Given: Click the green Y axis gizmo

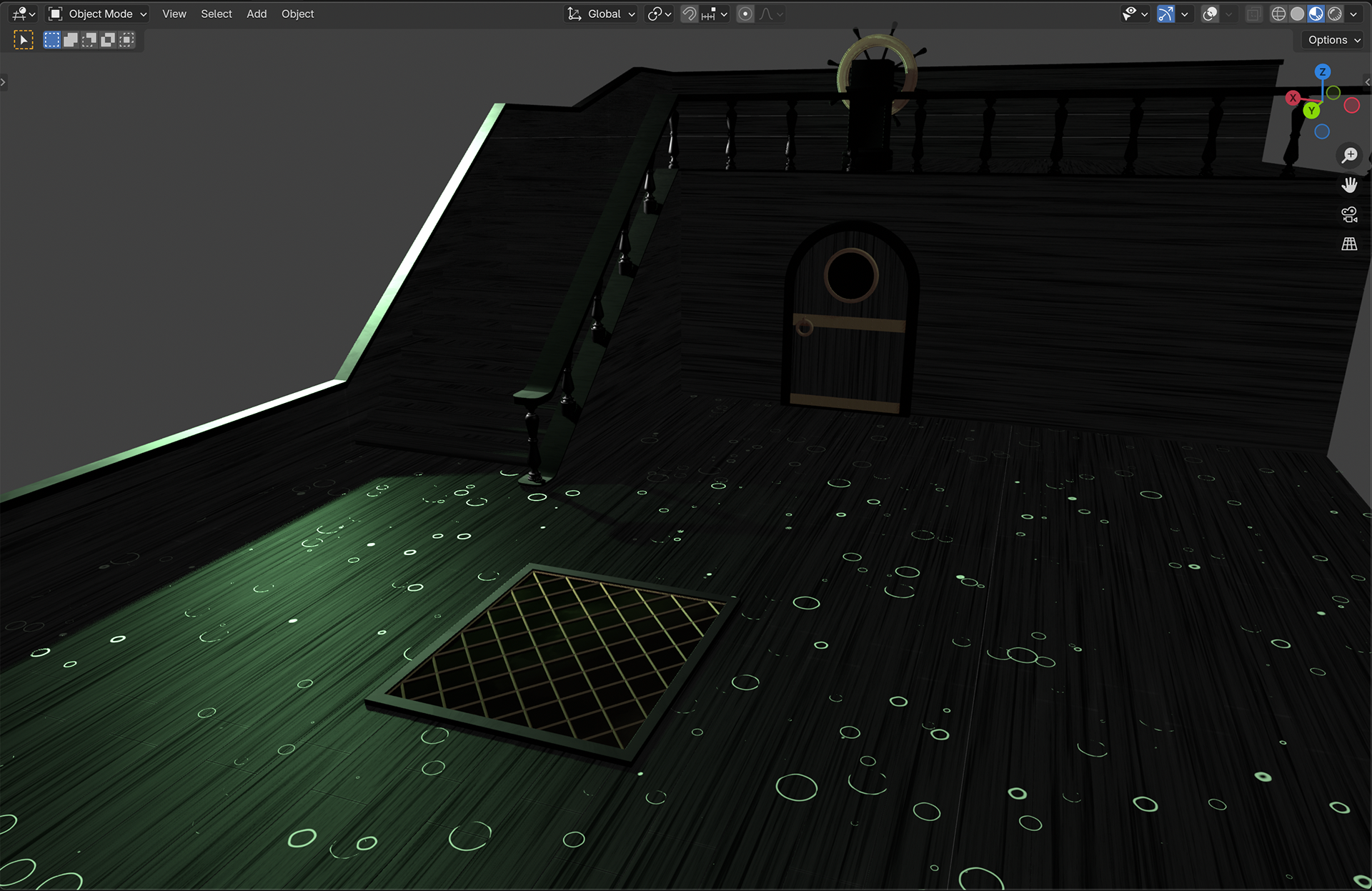Looking at the screenshot, I should pos(1311,111).
